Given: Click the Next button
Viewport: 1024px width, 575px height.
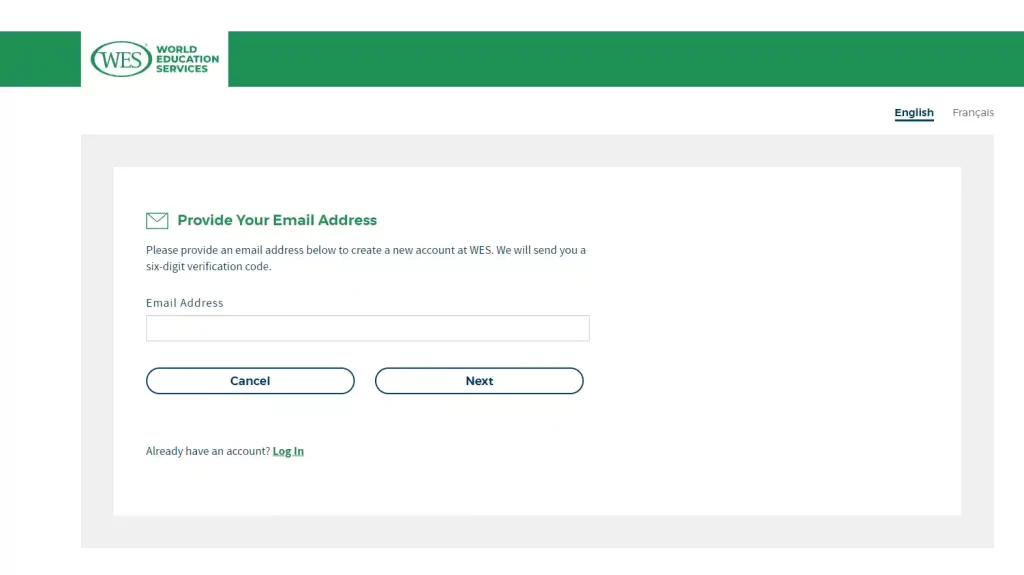Looking at the screenshot, I should point(479,381).
